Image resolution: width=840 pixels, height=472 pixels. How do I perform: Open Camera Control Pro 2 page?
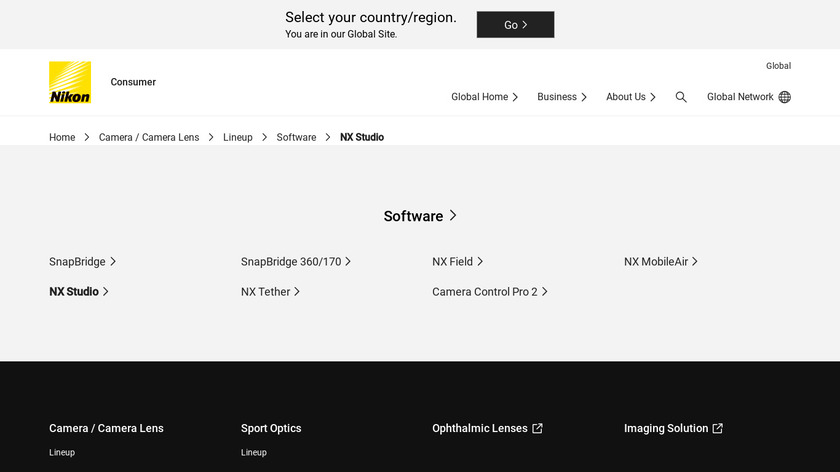490,291
